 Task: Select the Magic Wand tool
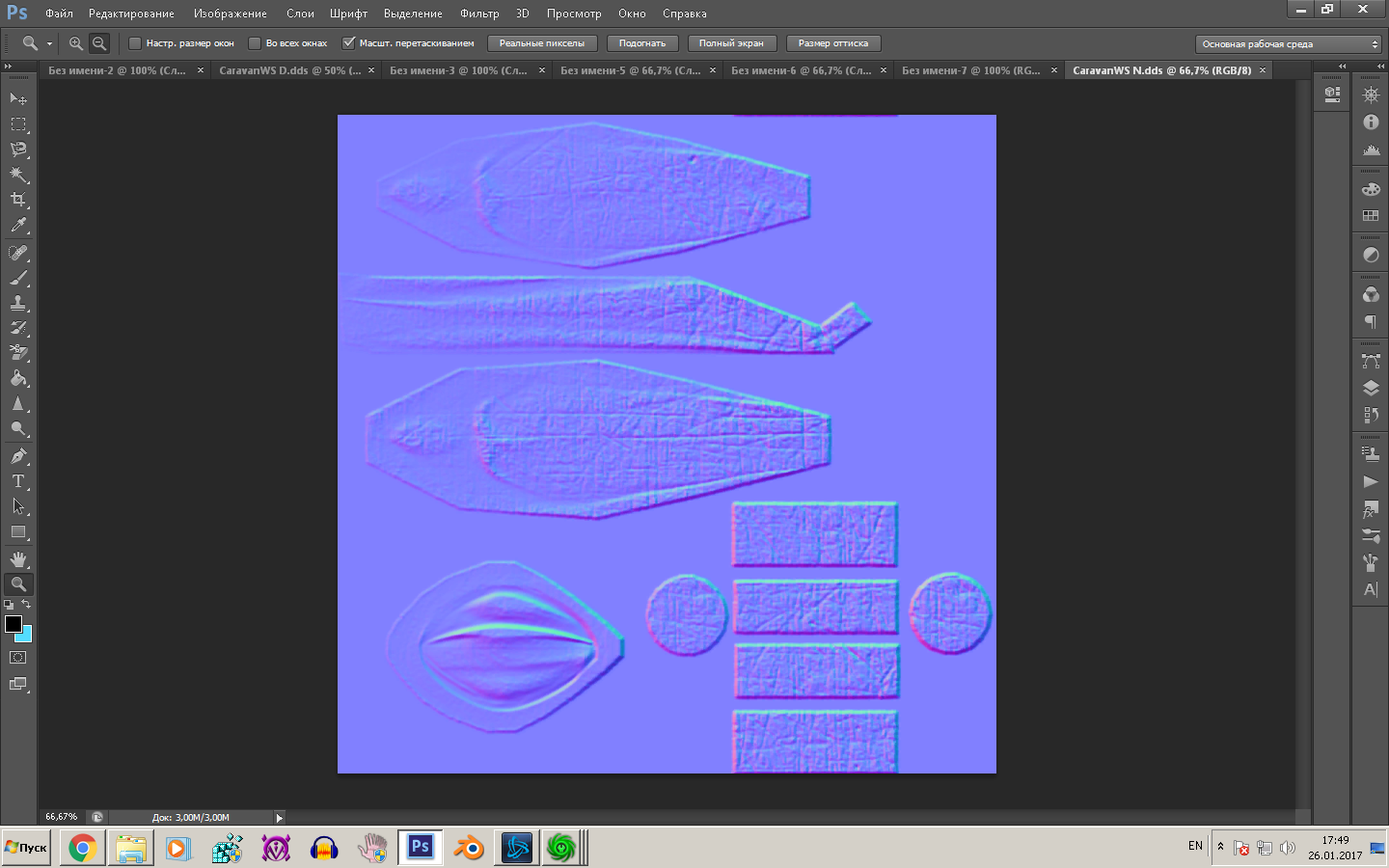(x=18, y=175)
